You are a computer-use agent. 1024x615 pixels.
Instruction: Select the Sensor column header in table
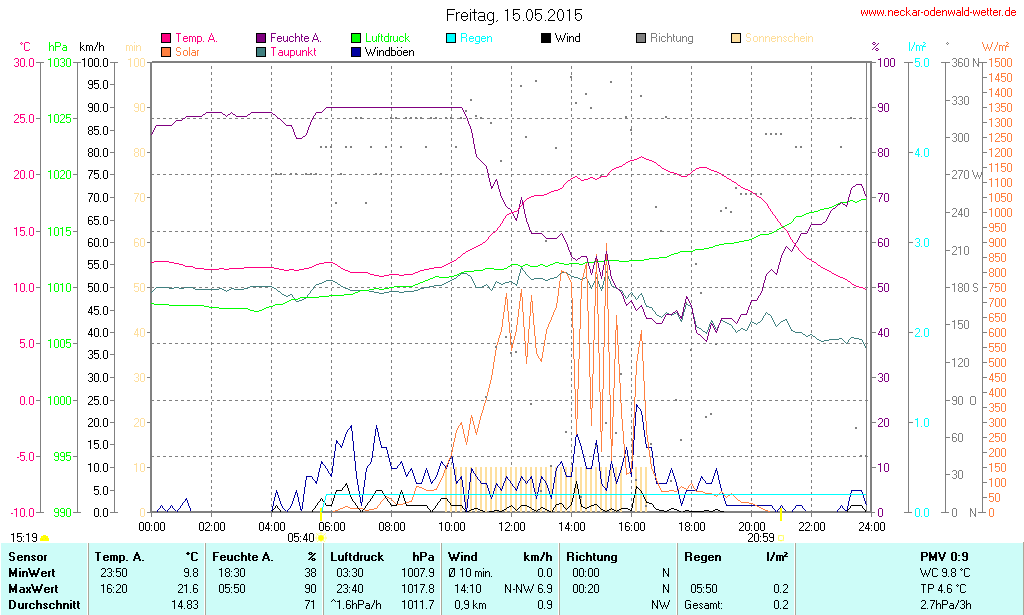coord(28,556)
